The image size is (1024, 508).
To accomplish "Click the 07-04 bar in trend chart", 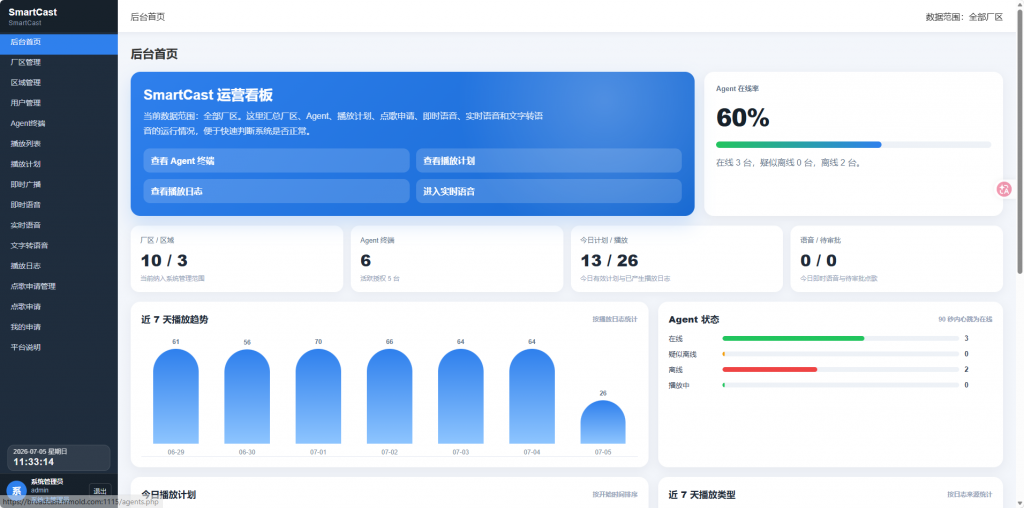I will [x=532, y=396].
